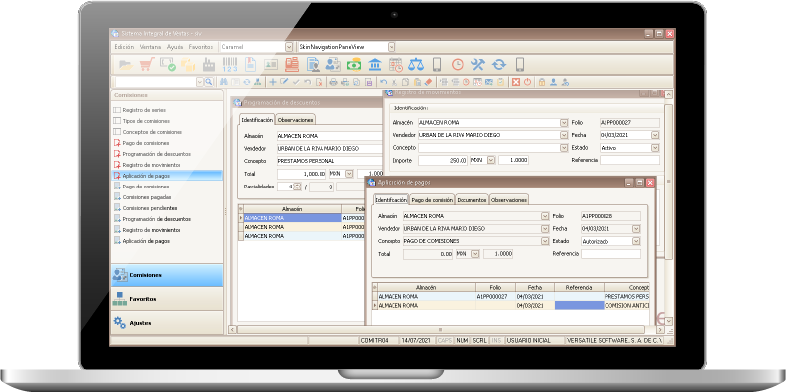
Task: Expand Concepto PAGO DE COMISIONES dropdown
Action: click(x=545, y=241)
